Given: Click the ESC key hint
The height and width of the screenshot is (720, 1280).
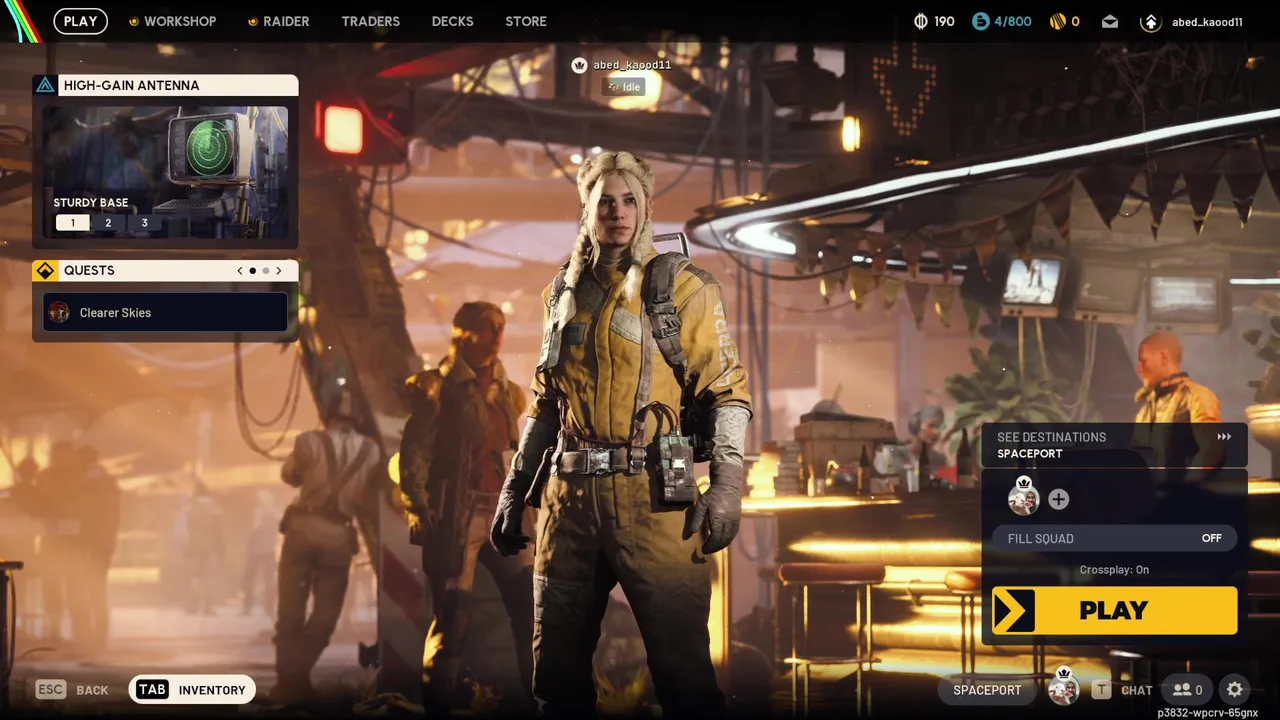Looking at the screenshot, I should [50, 689].
